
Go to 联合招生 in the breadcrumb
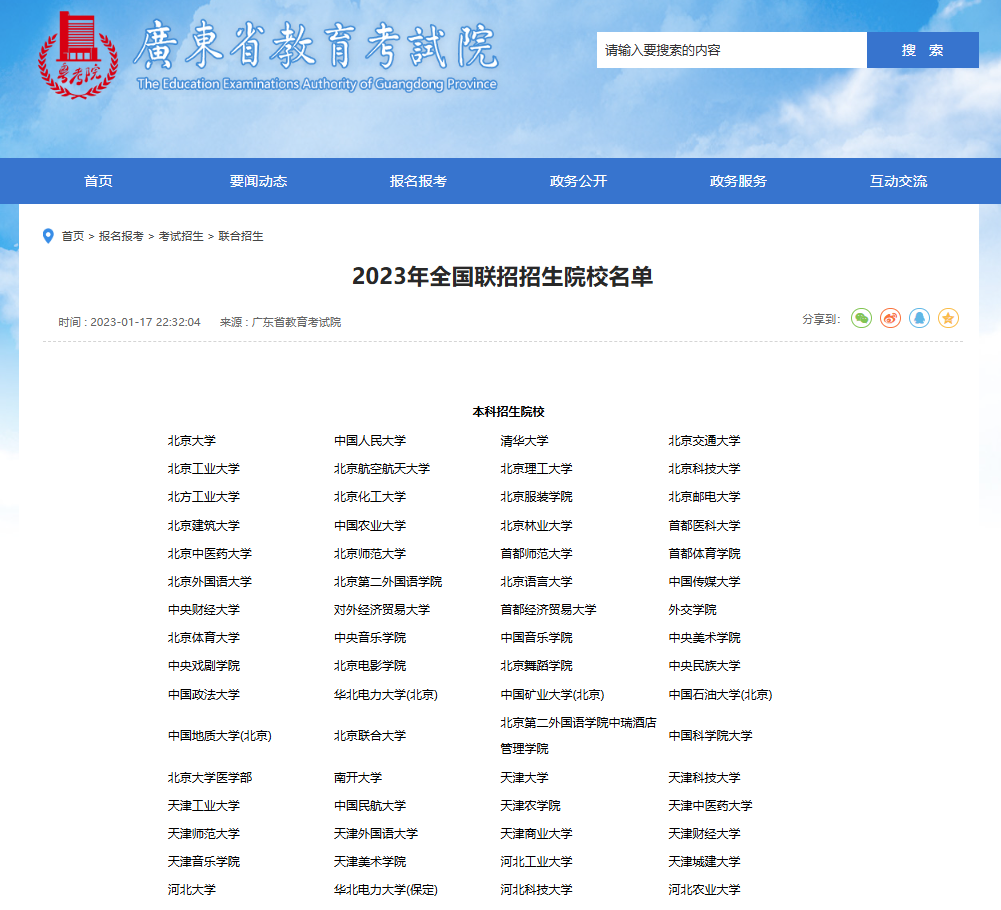(241, 236)
